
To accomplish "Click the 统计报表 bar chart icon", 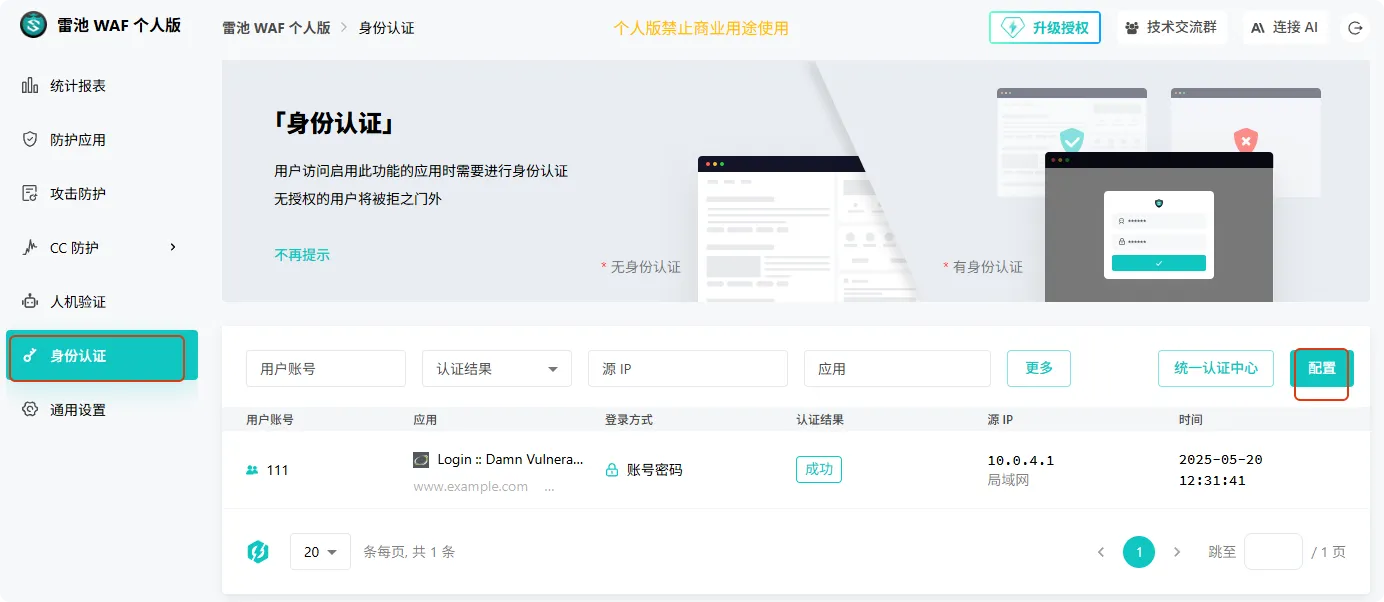I will pyautogui.click(x=30, y=86).
